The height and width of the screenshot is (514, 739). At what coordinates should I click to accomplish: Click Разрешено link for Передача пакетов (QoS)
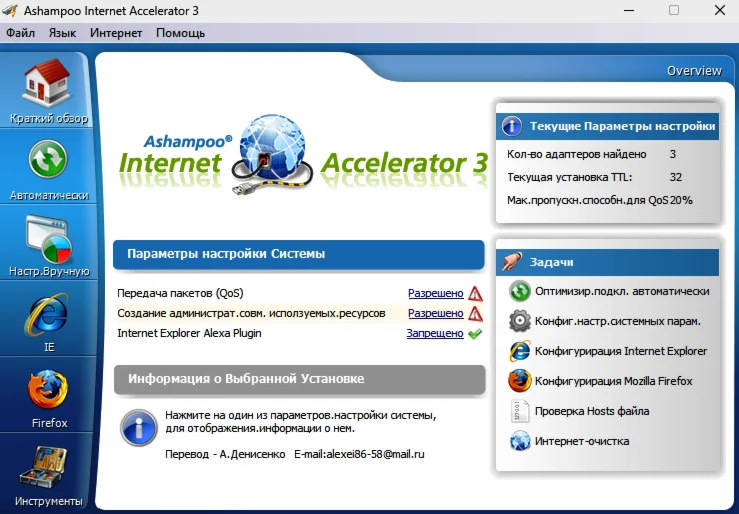(435, 293)
